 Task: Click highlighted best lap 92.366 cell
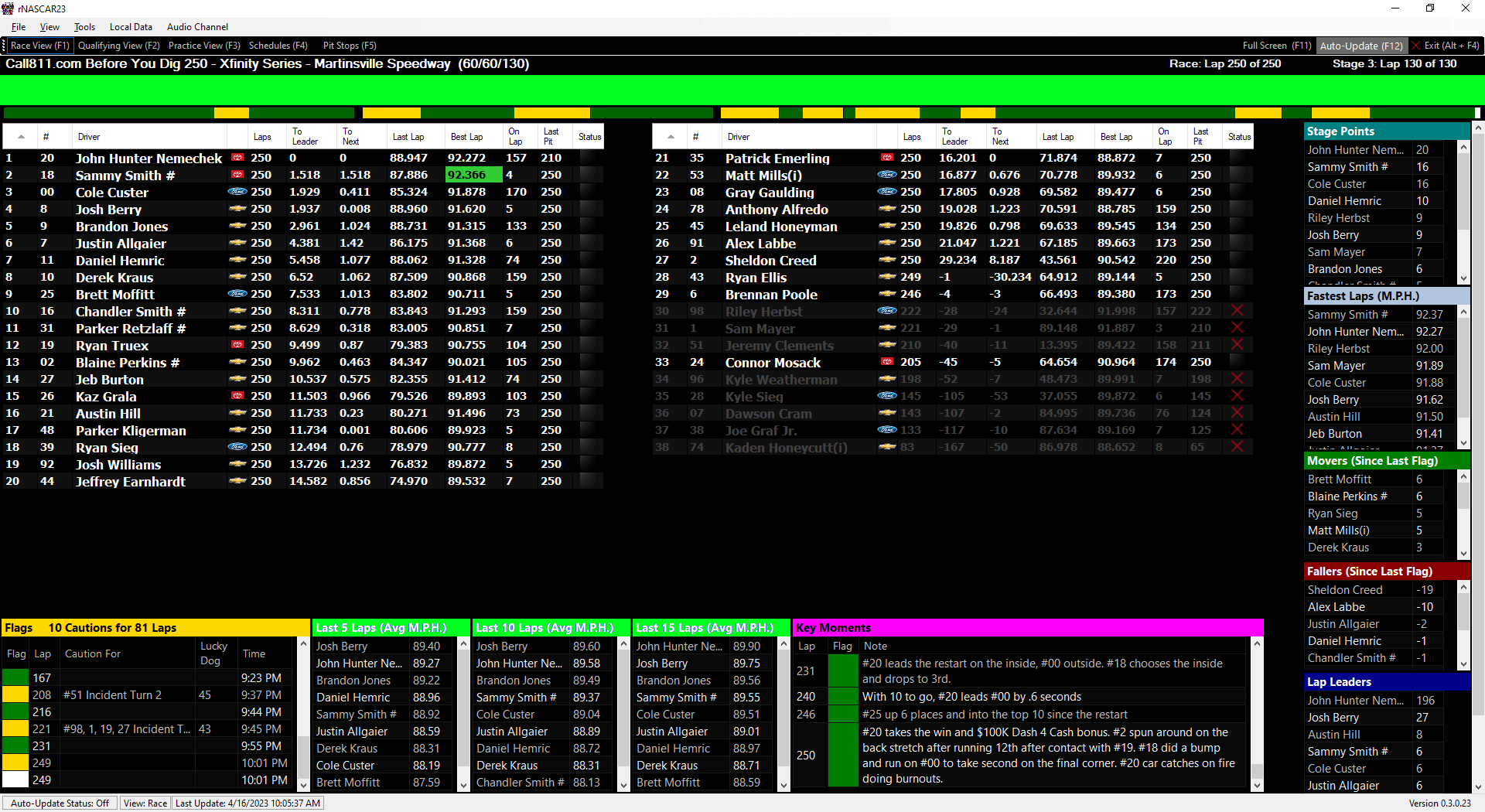click(473, 175)
